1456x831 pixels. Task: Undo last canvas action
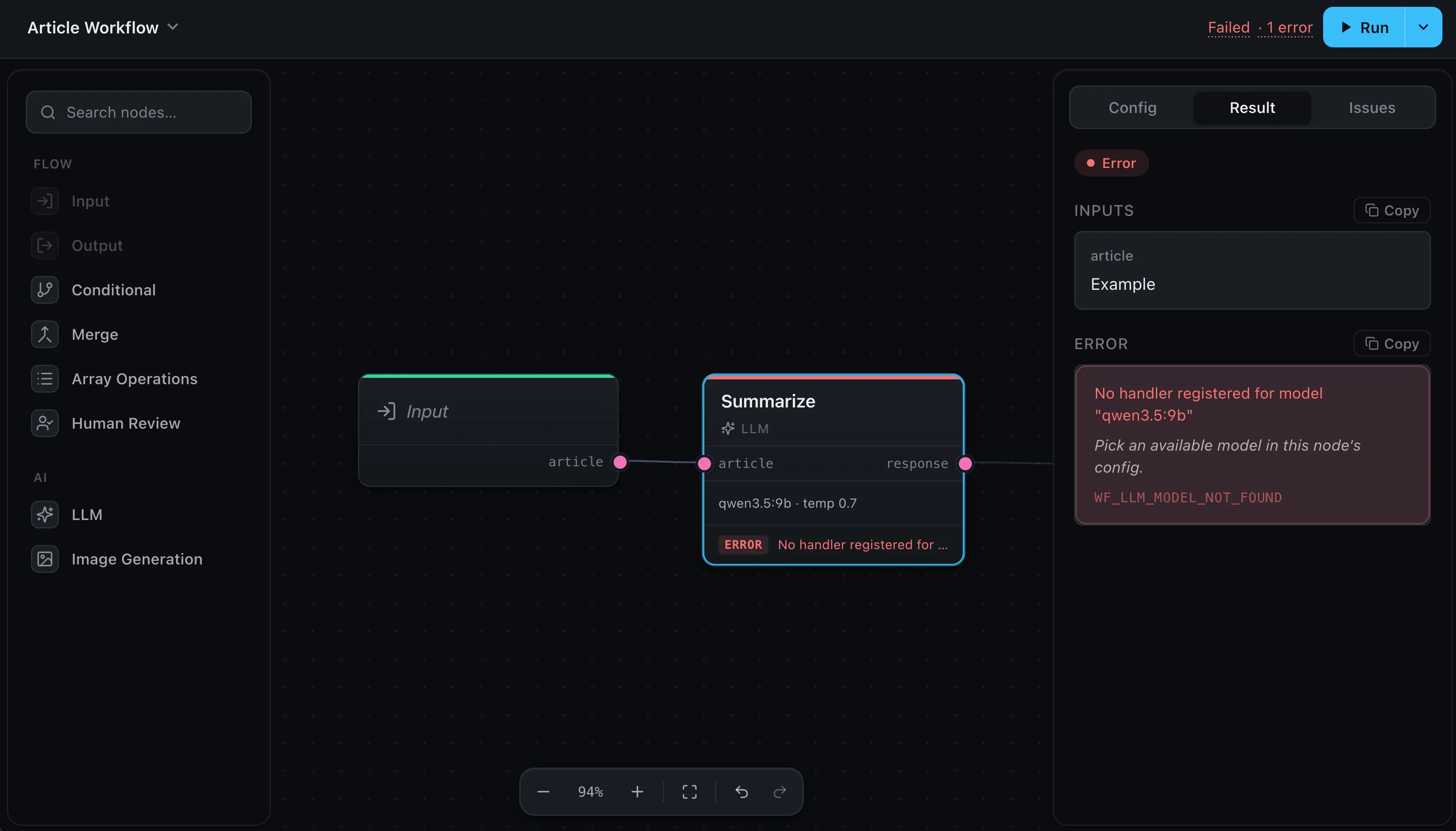742,792
